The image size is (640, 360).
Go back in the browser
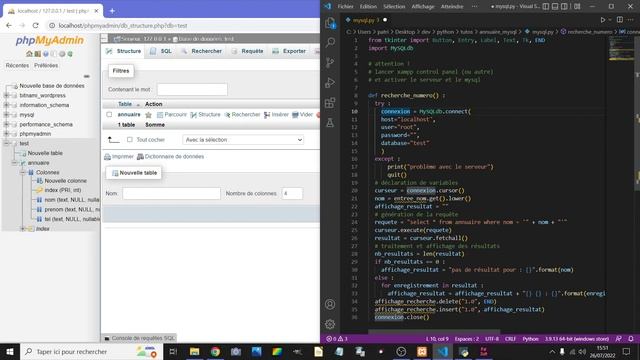[9, 25]
